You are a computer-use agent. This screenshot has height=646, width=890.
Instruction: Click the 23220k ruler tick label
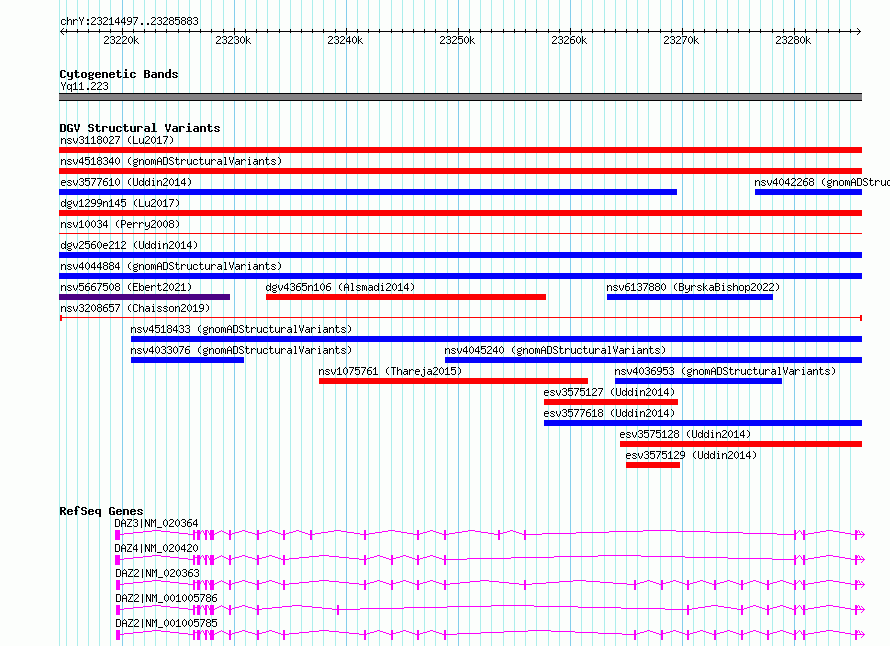[x=121, y=41]
